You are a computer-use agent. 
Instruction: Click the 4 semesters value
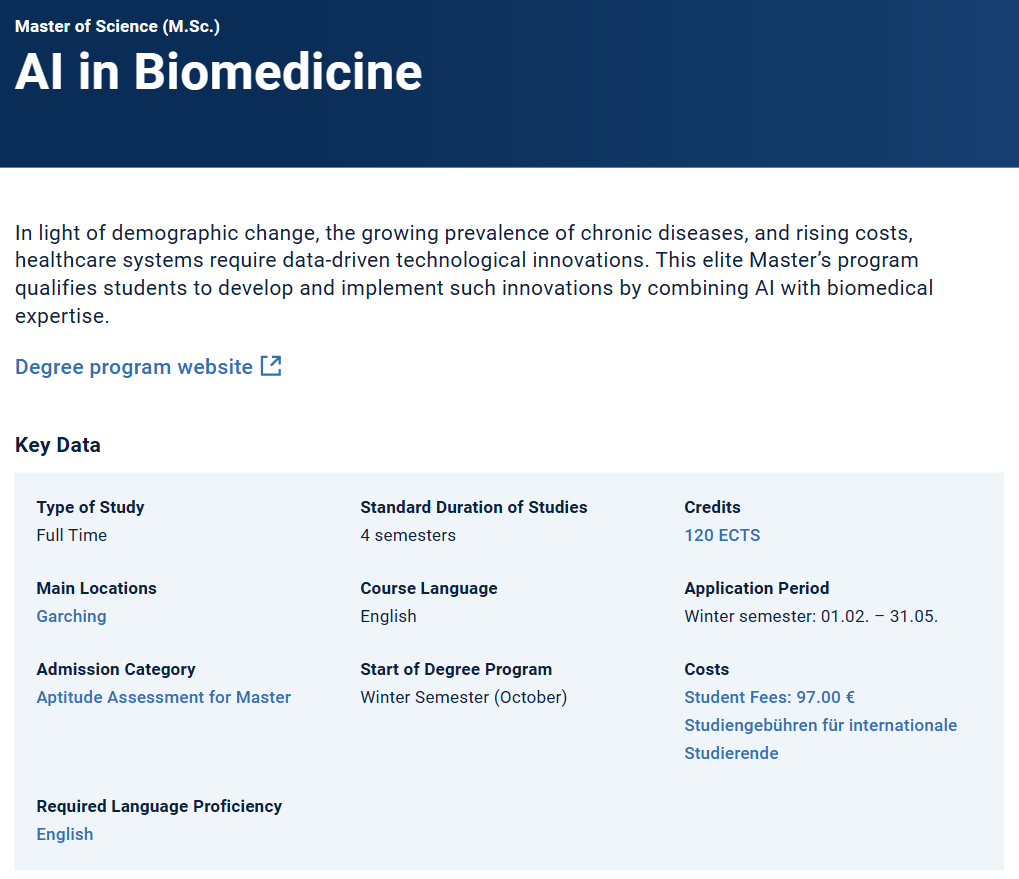coord(408,535)
